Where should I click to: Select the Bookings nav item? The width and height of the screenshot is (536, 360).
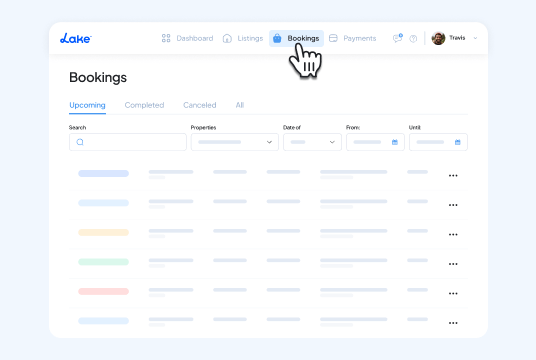(x=296, y=38)
